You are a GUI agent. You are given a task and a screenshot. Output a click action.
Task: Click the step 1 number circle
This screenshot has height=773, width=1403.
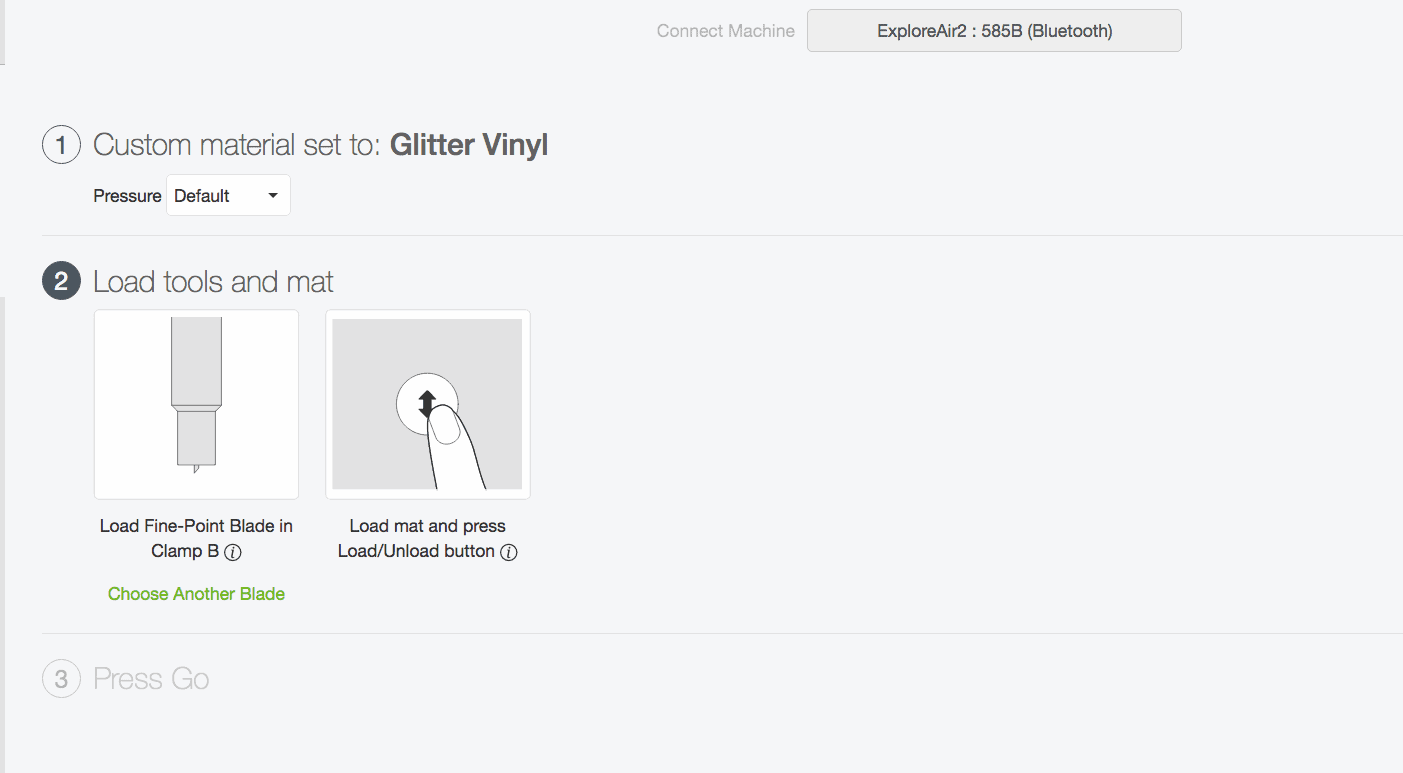click(61, 146)
